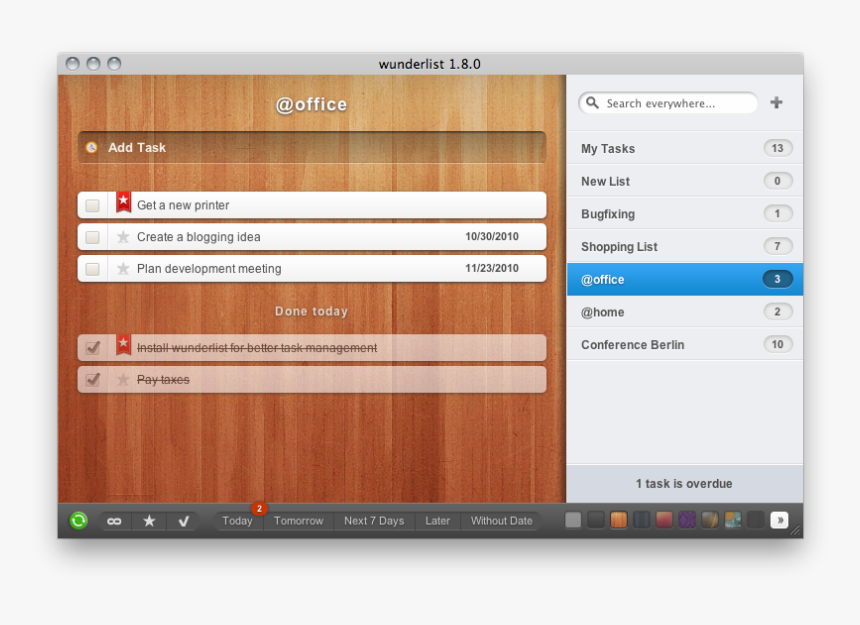Click the 10/30/2010 due date

click(x=492, y=236)
